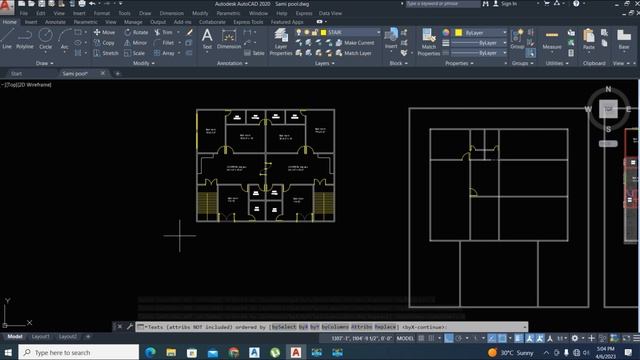Activate the Rotate command
The image size is (640, 360).
click(136, 32)
